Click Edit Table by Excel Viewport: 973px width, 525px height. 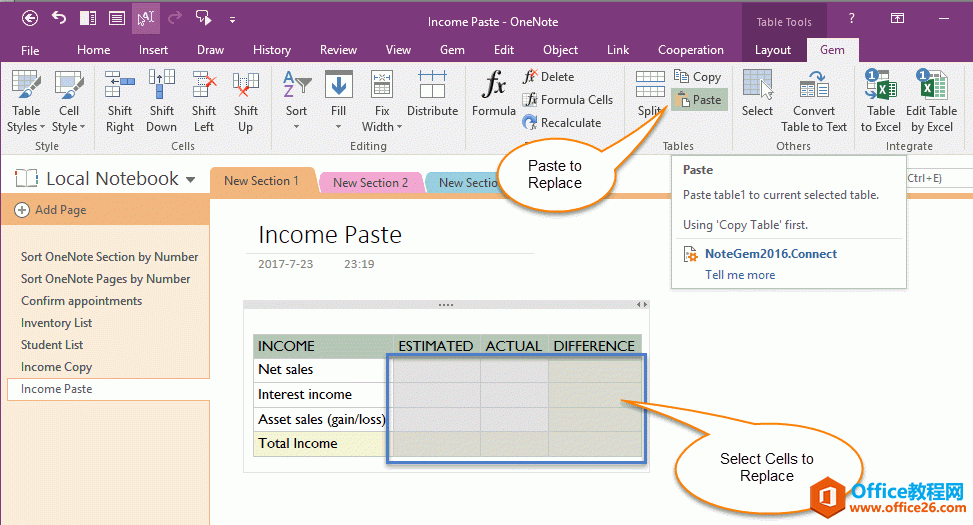(x=931, y=101)
